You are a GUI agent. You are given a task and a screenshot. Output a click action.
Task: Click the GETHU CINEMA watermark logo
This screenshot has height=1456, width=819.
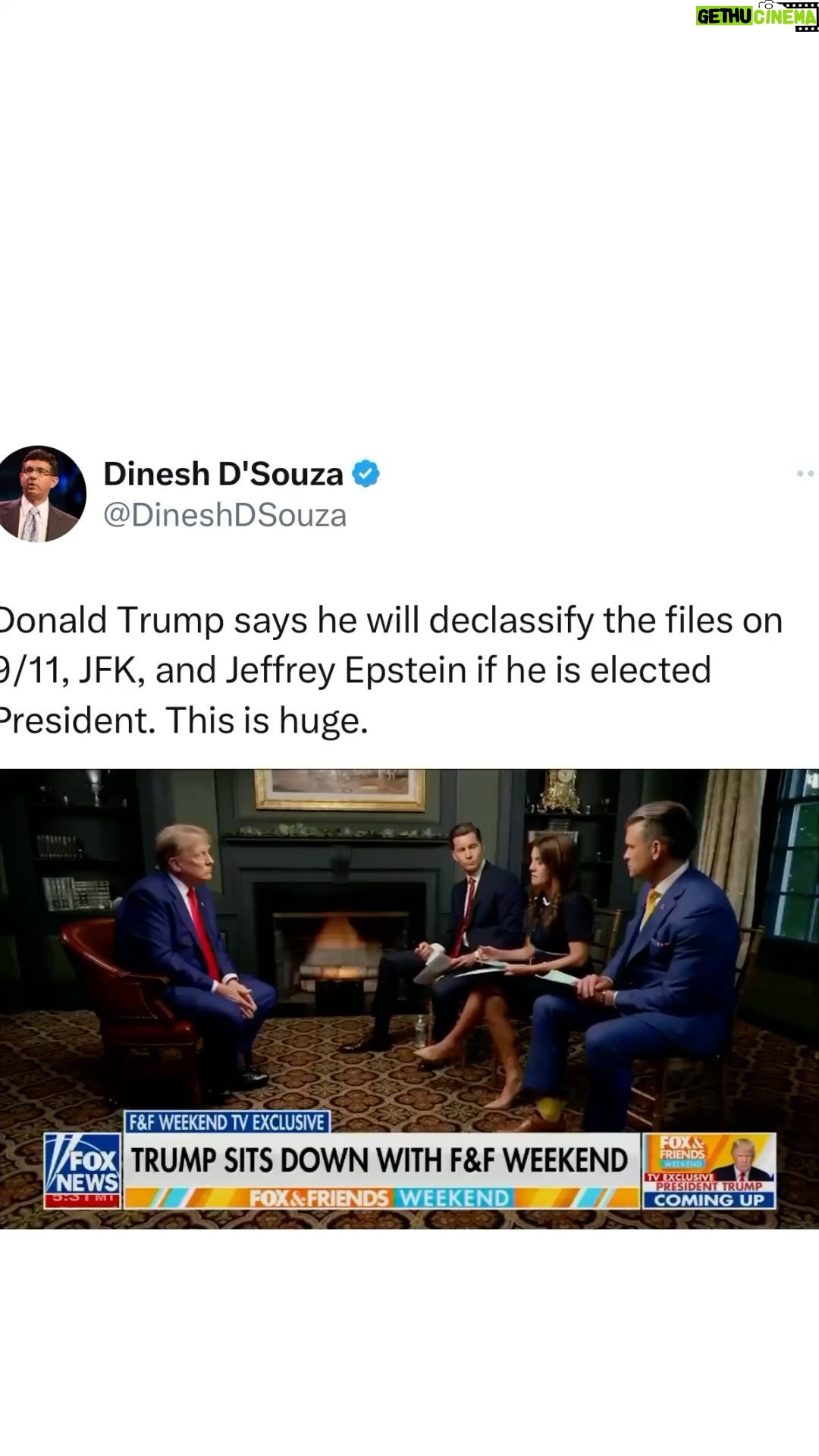757,15
